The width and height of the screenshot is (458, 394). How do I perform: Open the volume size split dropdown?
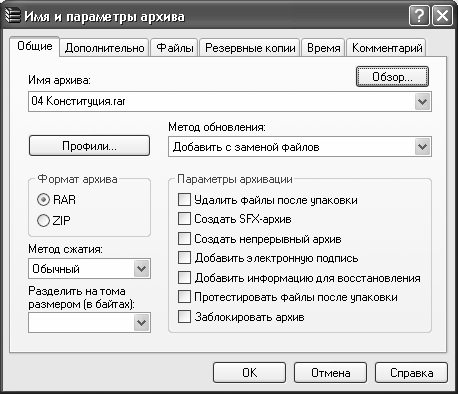141,323
